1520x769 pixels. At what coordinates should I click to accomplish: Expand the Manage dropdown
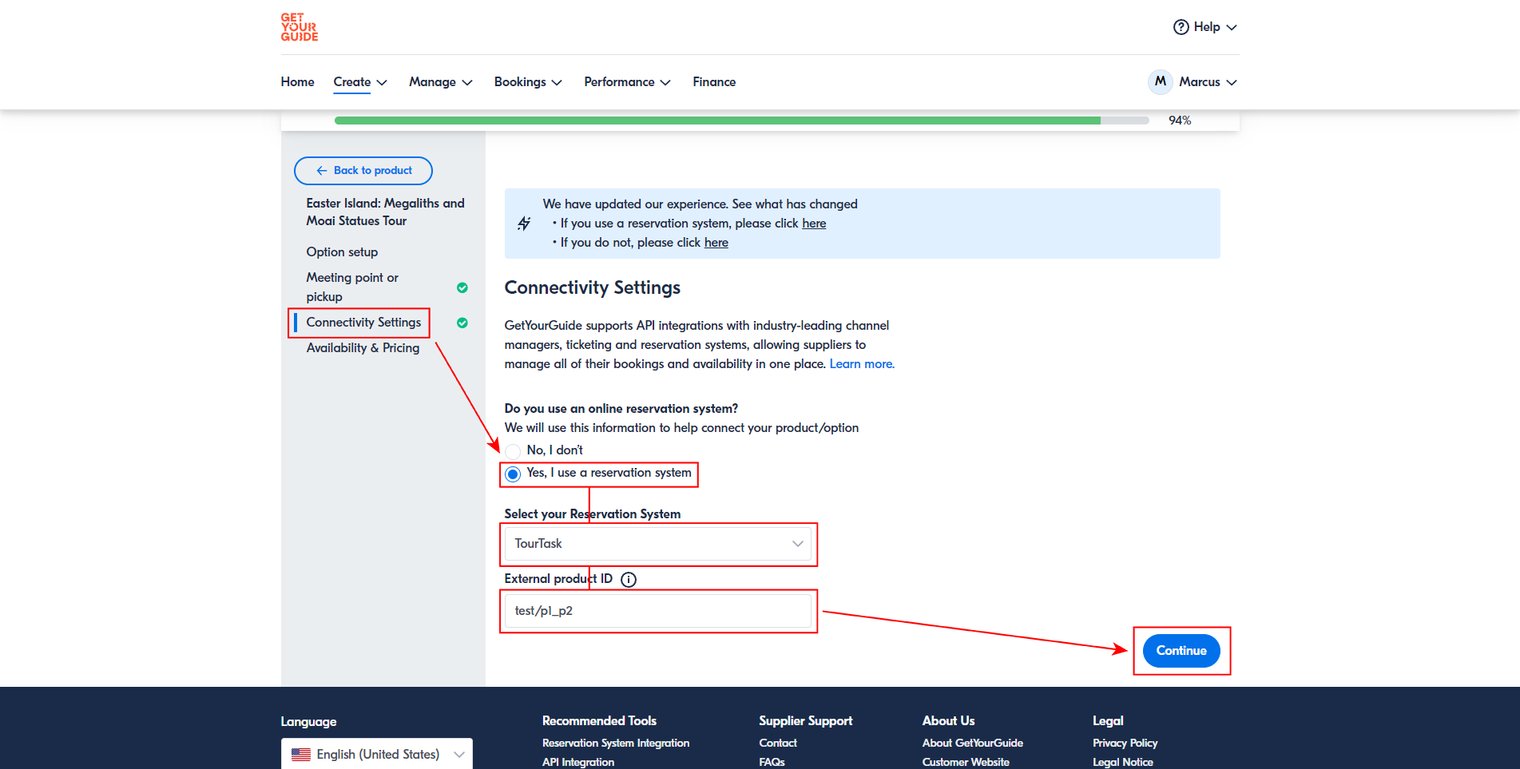[x=441, y=82]
